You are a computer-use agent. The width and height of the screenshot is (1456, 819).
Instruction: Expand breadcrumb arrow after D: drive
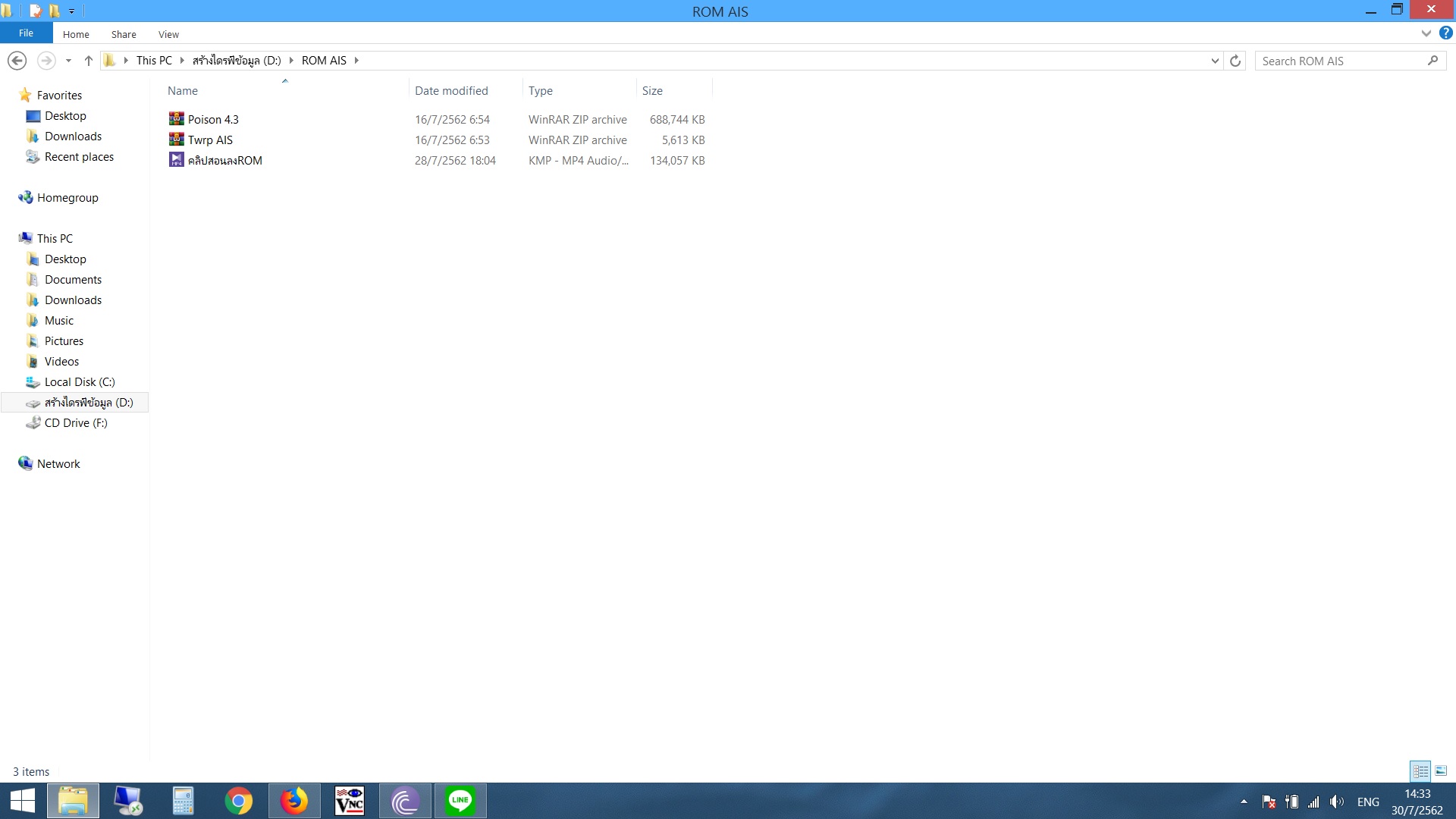point(291,61)
